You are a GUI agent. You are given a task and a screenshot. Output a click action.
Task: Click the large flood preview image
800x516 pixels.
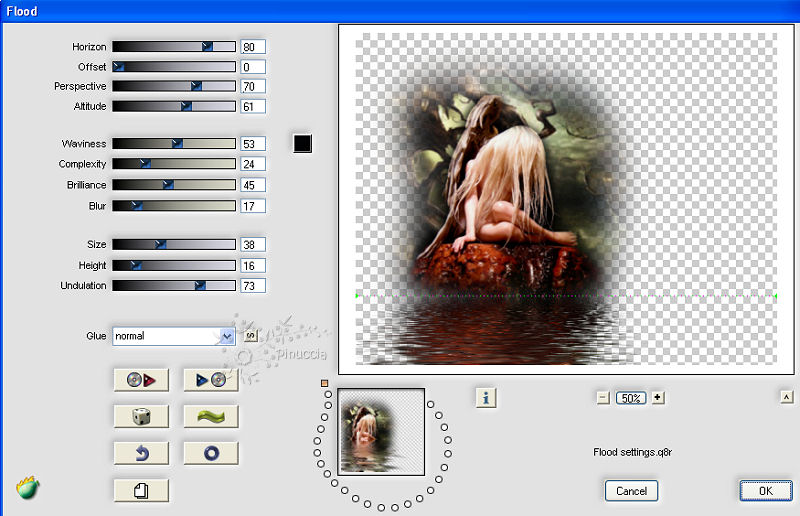tap(566, 199)
